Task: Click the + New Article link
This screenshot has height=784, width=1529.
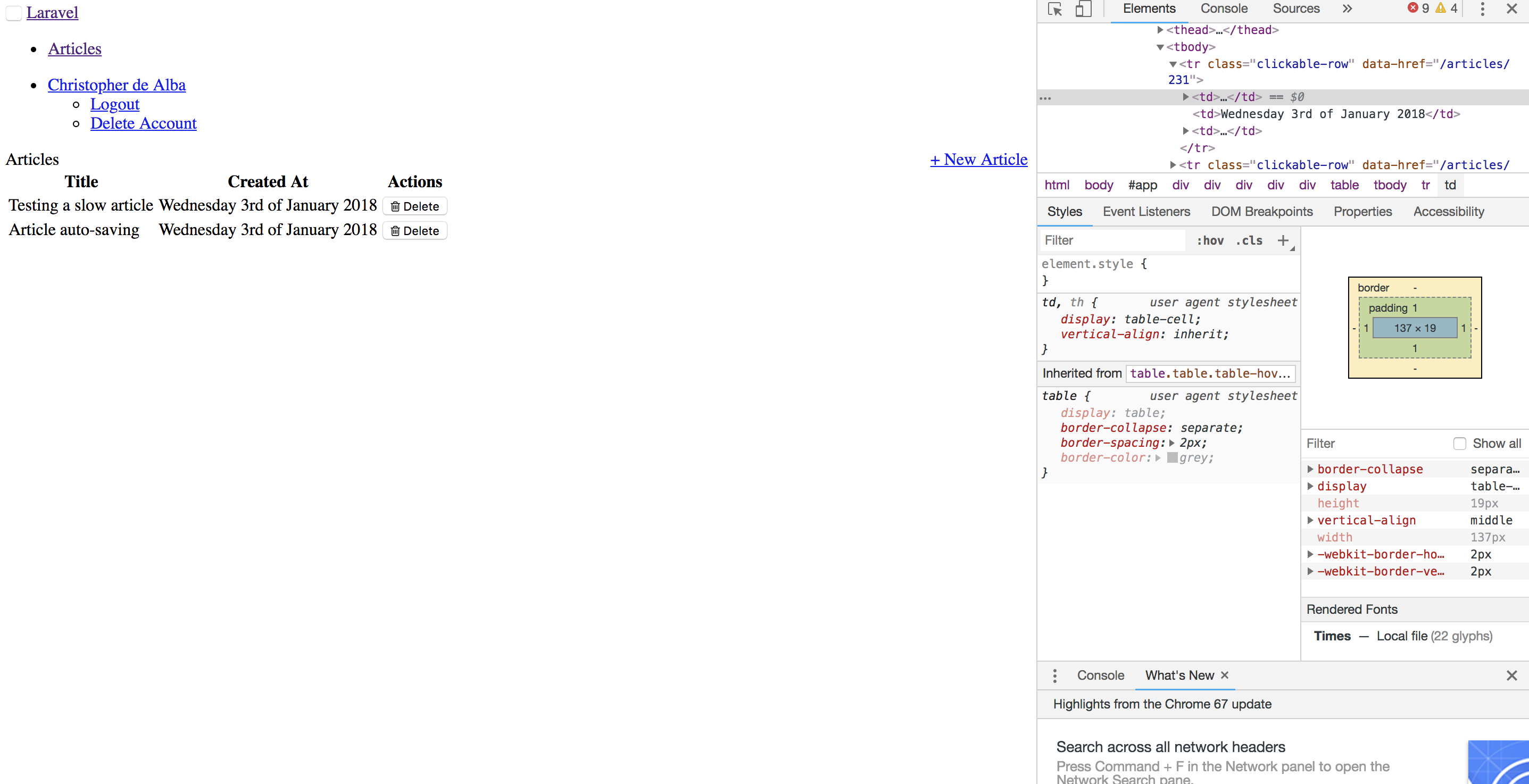Action: pos(978,159)
